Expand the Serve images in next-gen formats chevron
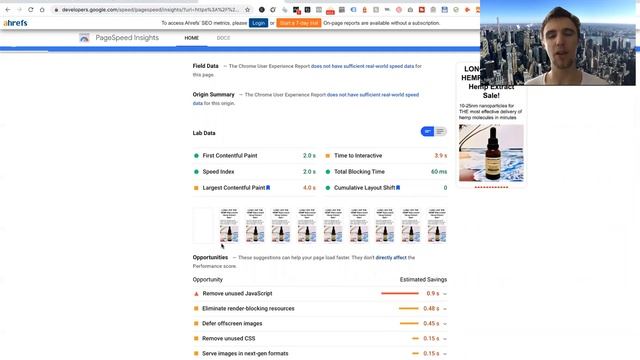The width and height of the screenshot is (640, 360). tap(445, 353)
